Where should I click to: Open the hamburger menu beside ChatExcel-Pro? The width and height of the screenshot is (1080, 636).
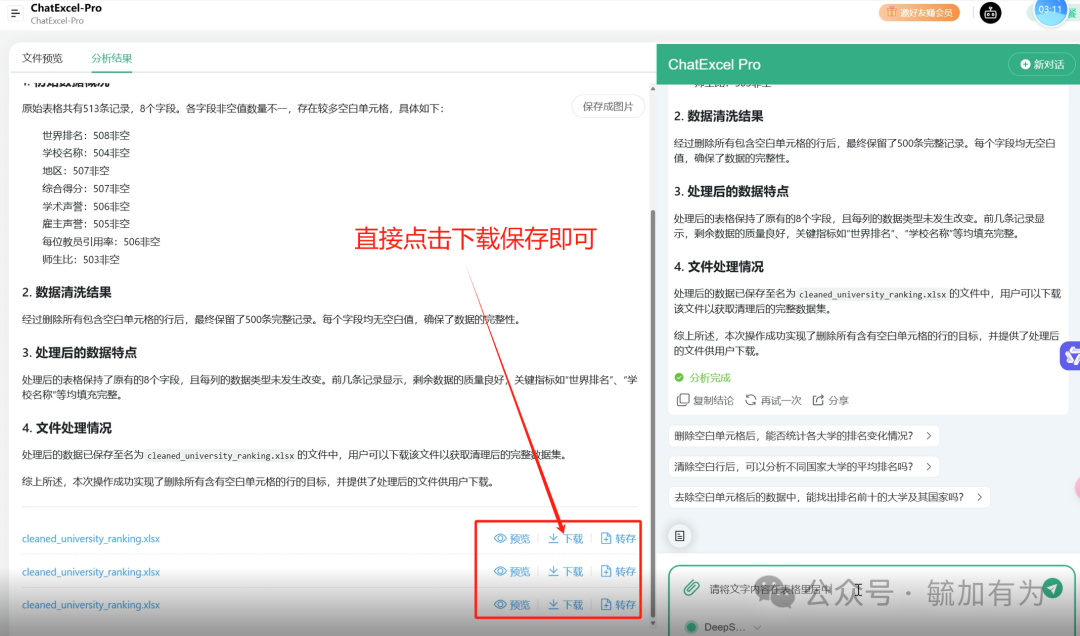(15, 13)
